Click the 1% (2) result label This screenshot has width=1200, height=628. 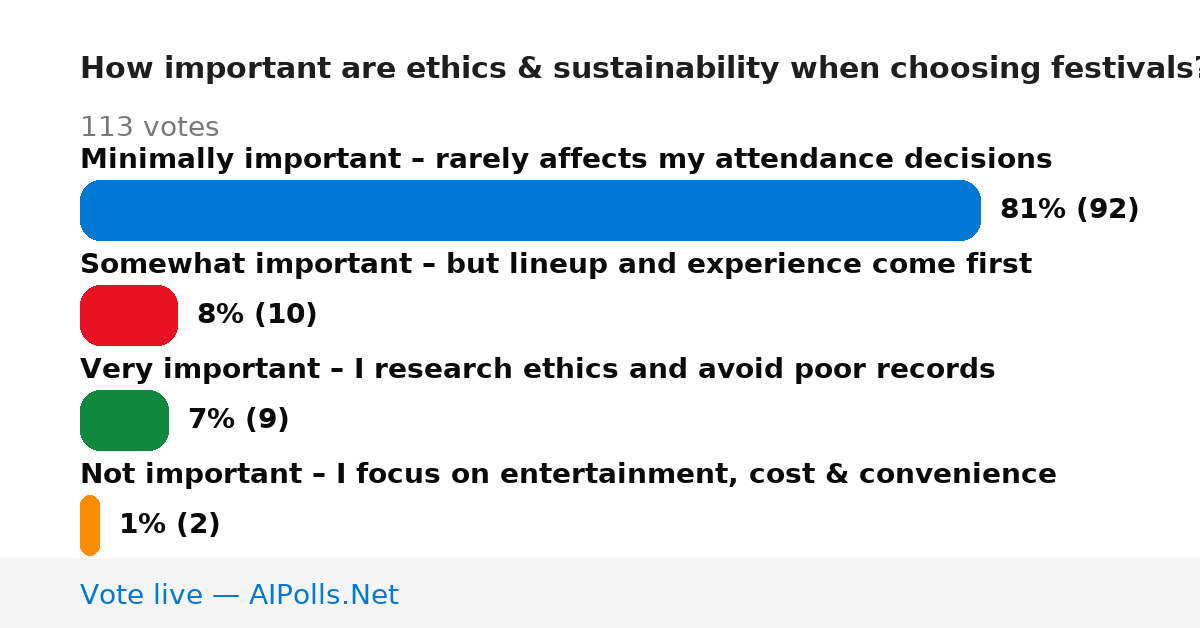click(169, 525)
